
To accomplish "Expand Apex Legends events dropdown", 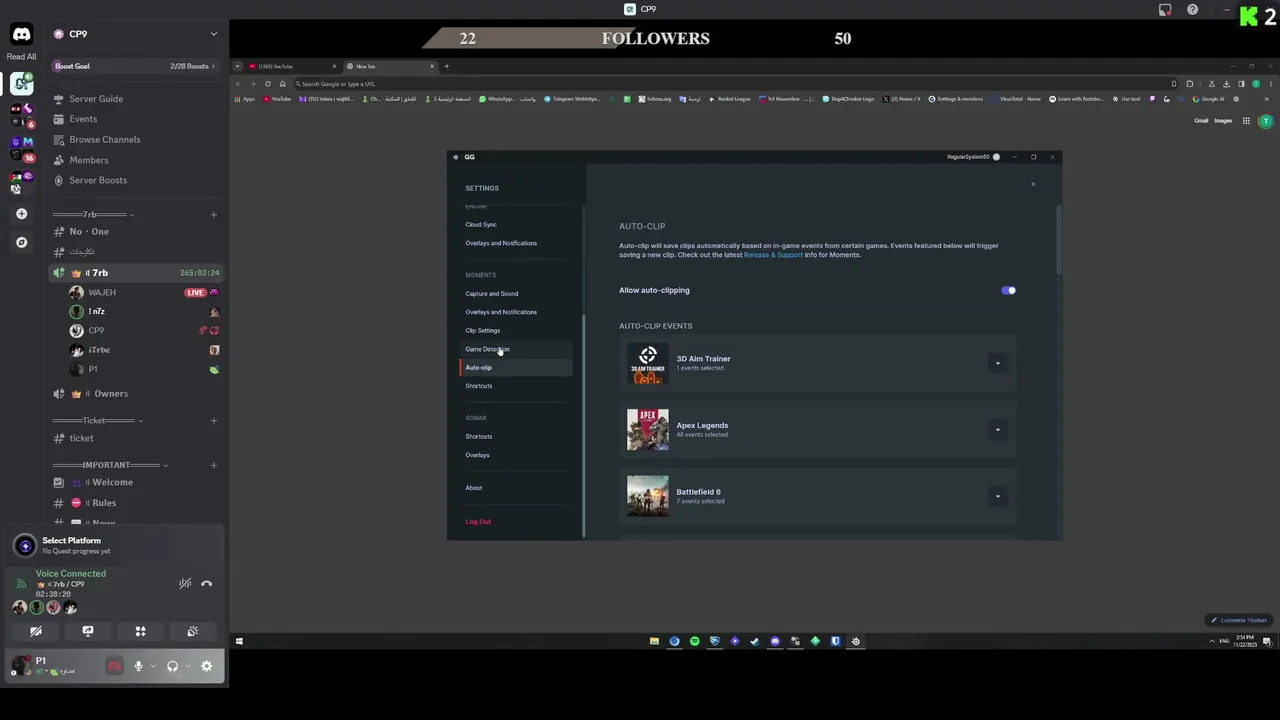I will click(997, 430).
